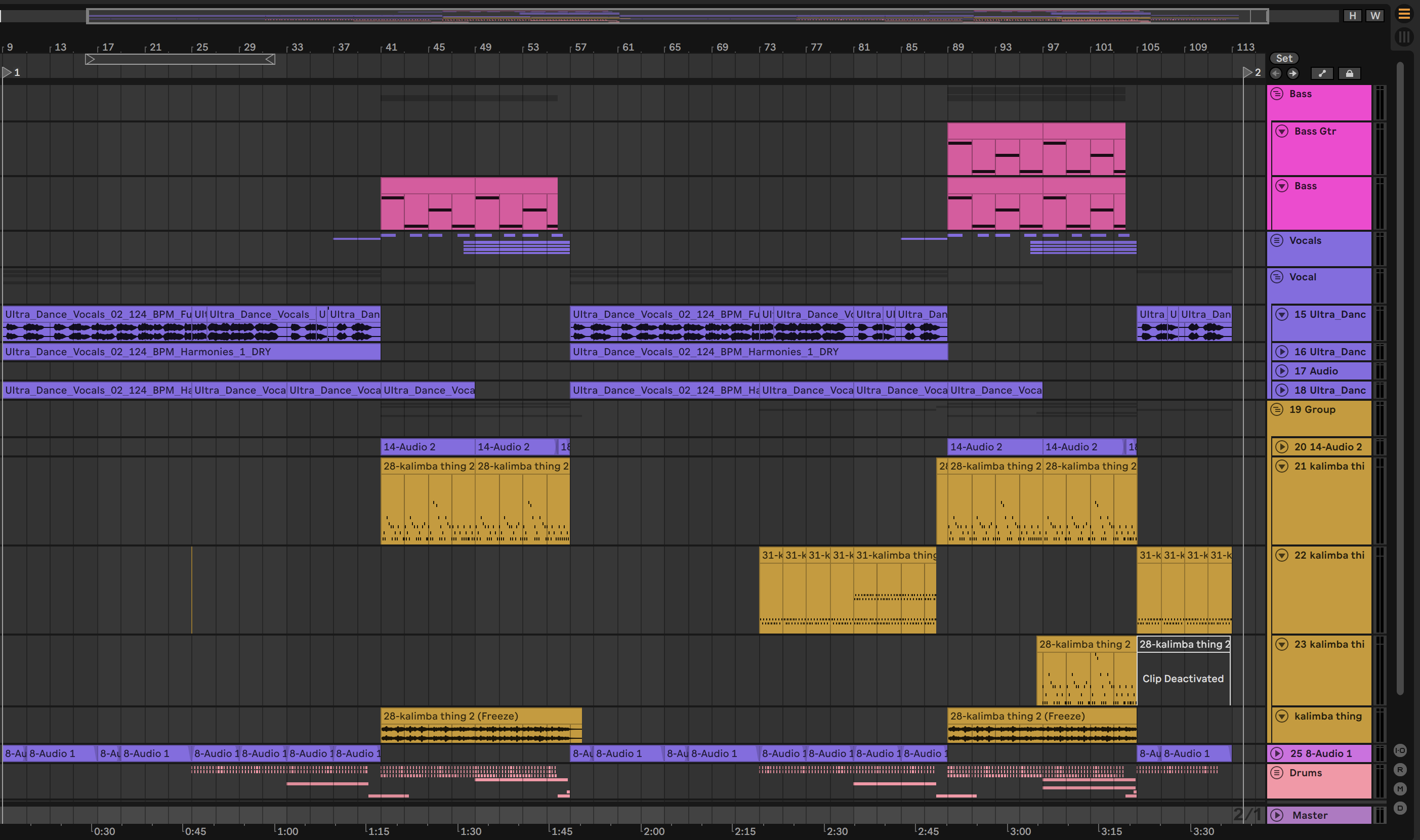Toggle Automation Mode line icon
The image size is (1420, 840).
[1322, 73]
